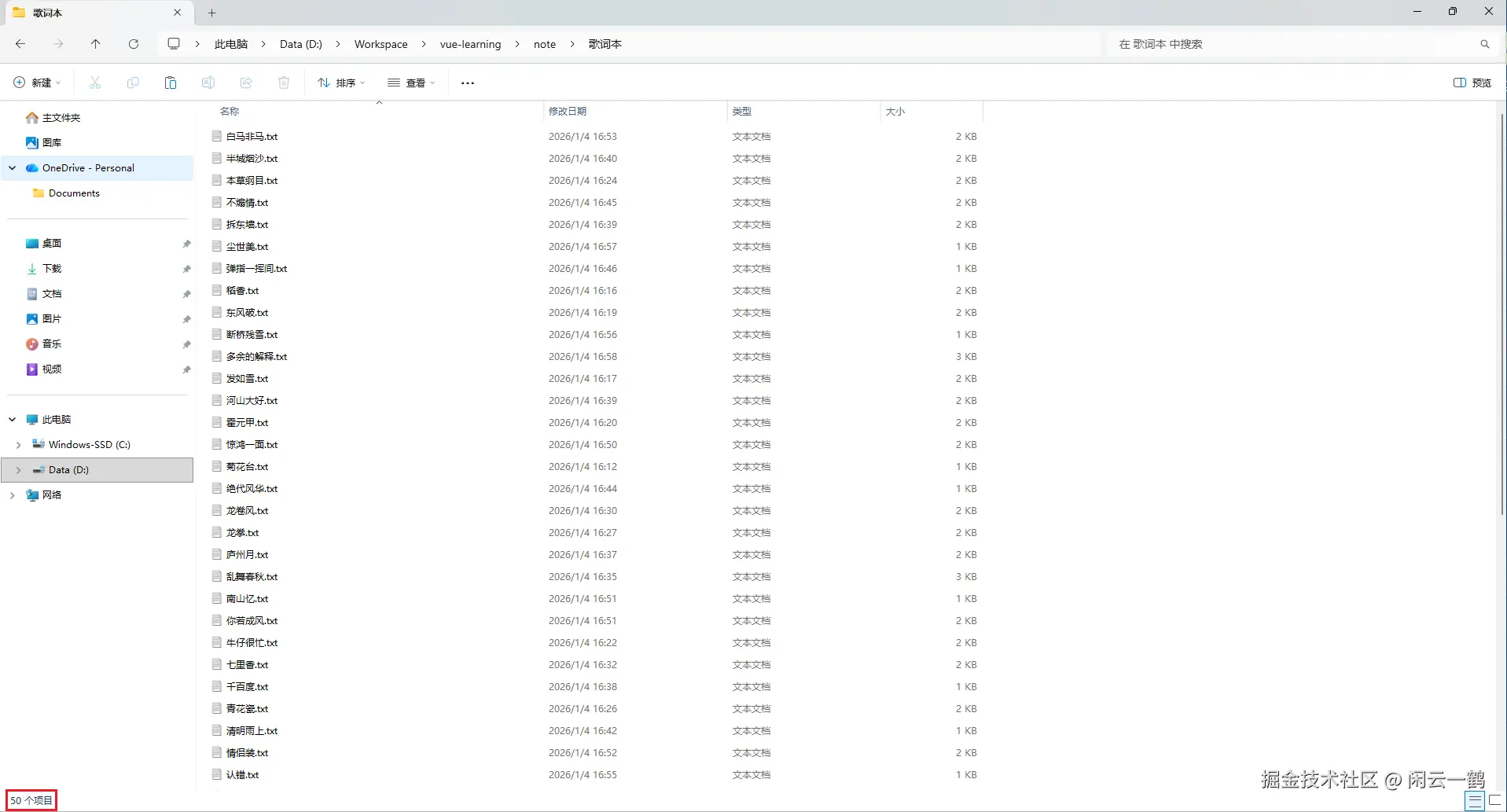Expand the 网络 tree node
This screenshot has width=1507, height=812.
pos(13,495)
